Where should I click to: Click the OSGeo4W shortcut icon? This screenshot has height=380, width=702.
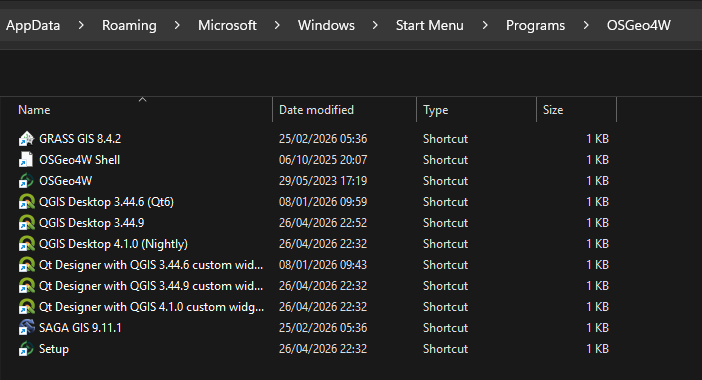[26, 181]
